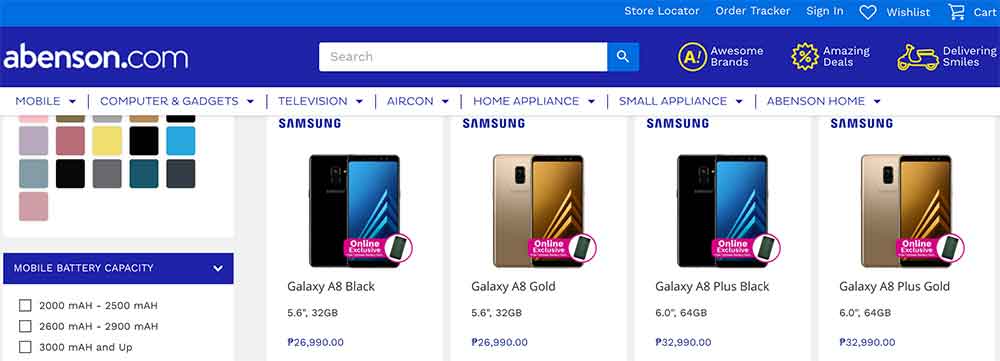1000x361 pixels.
Task: Check the 2600 mAH - 2900 mAH box
Action: tap(25, 326)
